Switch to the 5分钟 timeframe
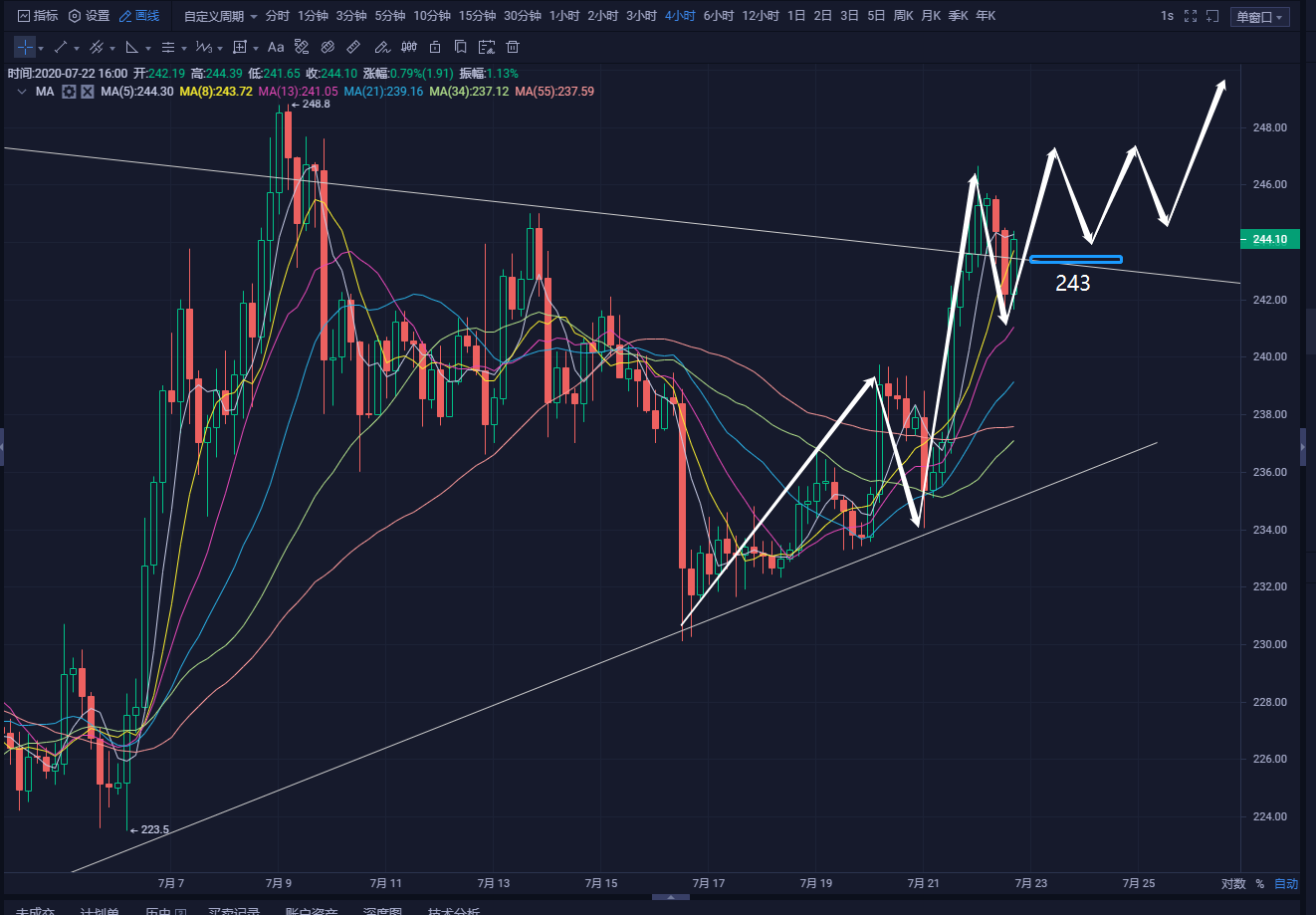The image size is (1316, 915). [390, 16]
